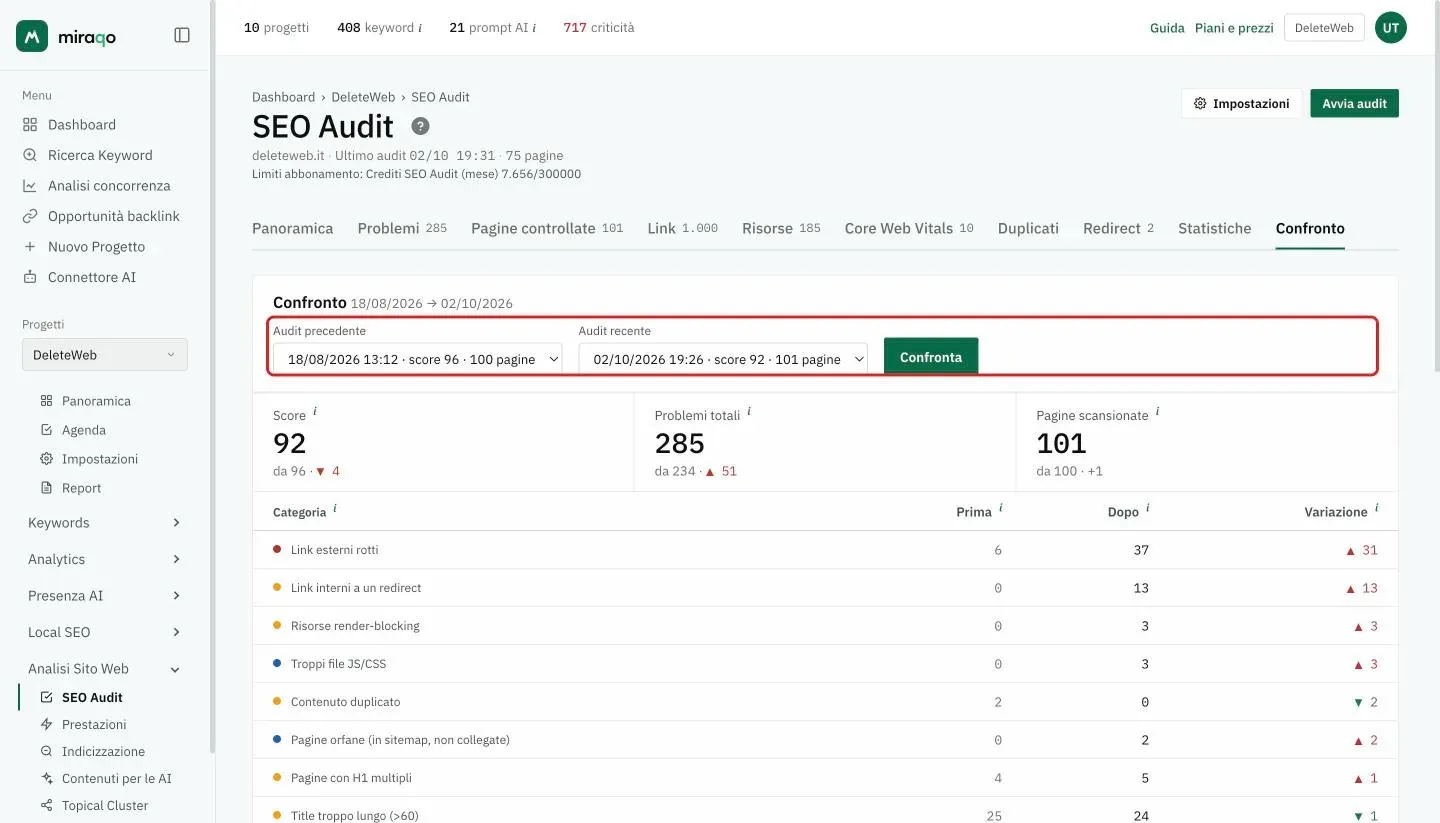Viewport: 1440px width, 823px height.
Task: Click the Agenda calendar icon
Action: coord(46,430)
